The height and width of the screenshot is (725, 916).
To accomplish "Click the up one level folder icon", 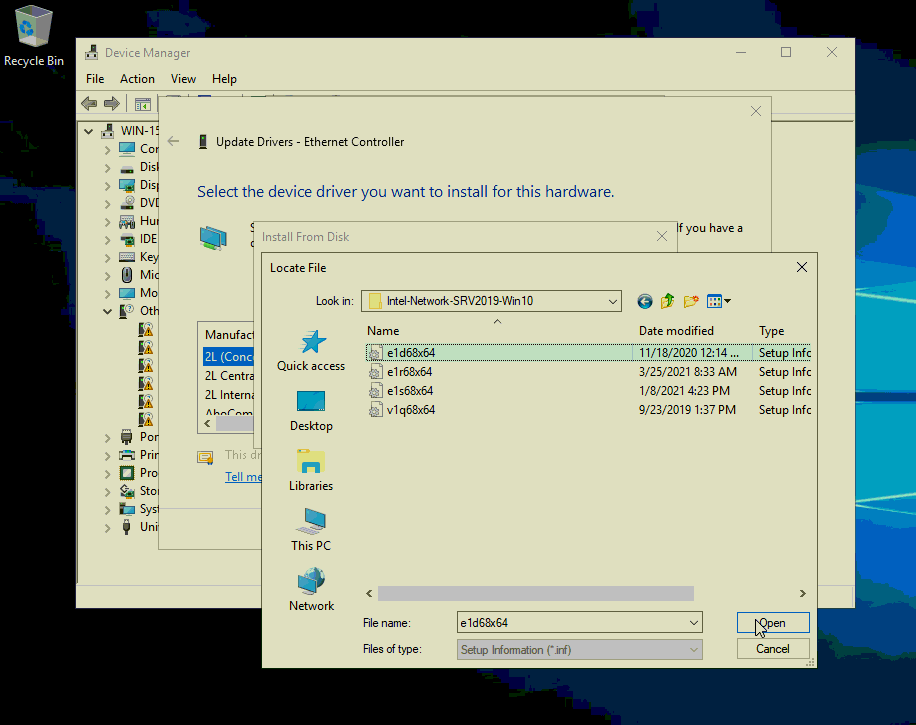I will 667,301.
